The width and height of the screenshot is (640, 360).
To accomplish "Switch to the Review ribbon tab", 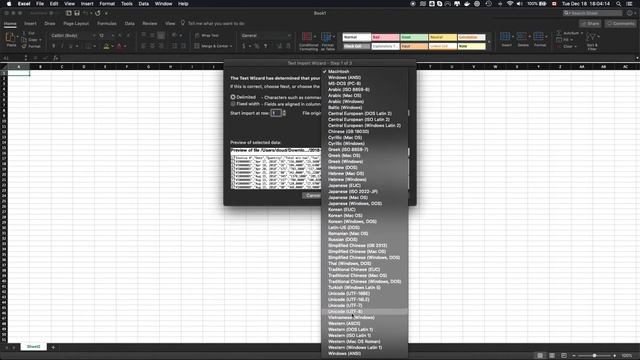I will [x=150, y=24].
